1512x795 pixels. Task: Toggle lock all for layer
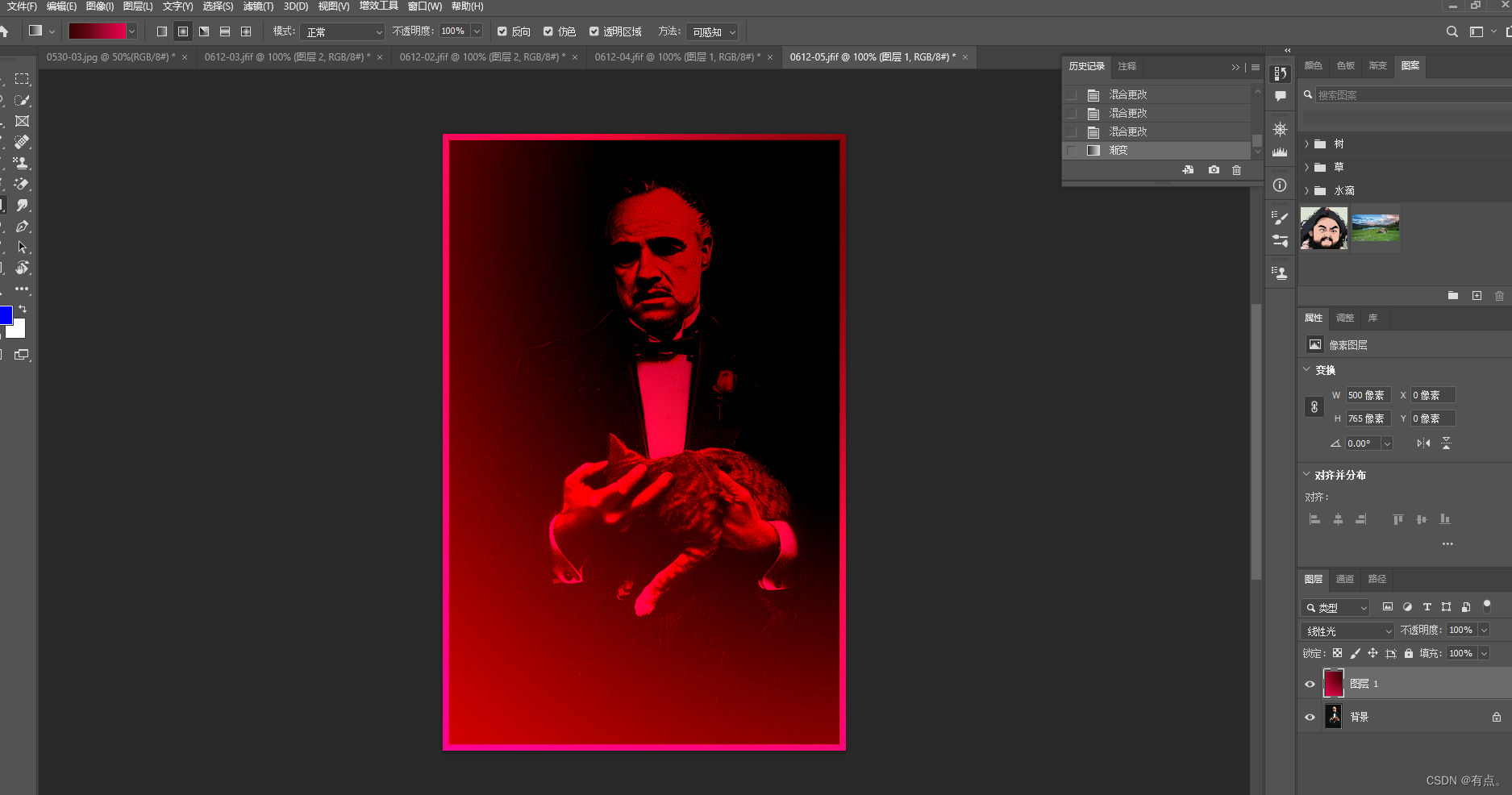tap(1409, 653)
